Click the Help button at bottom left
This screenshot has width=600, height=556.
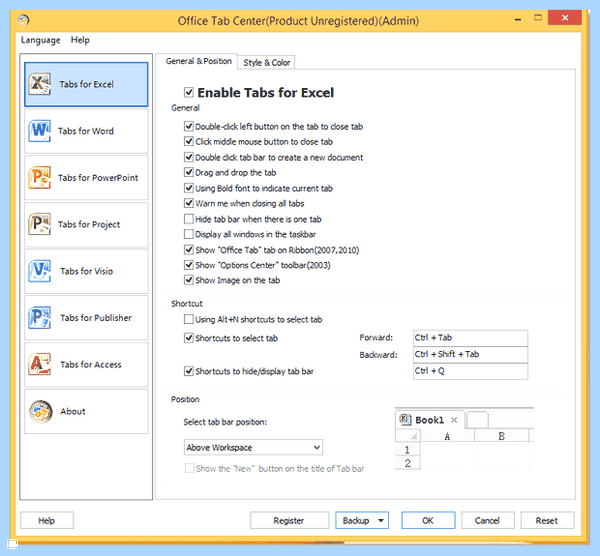click(x=47, y=520)
